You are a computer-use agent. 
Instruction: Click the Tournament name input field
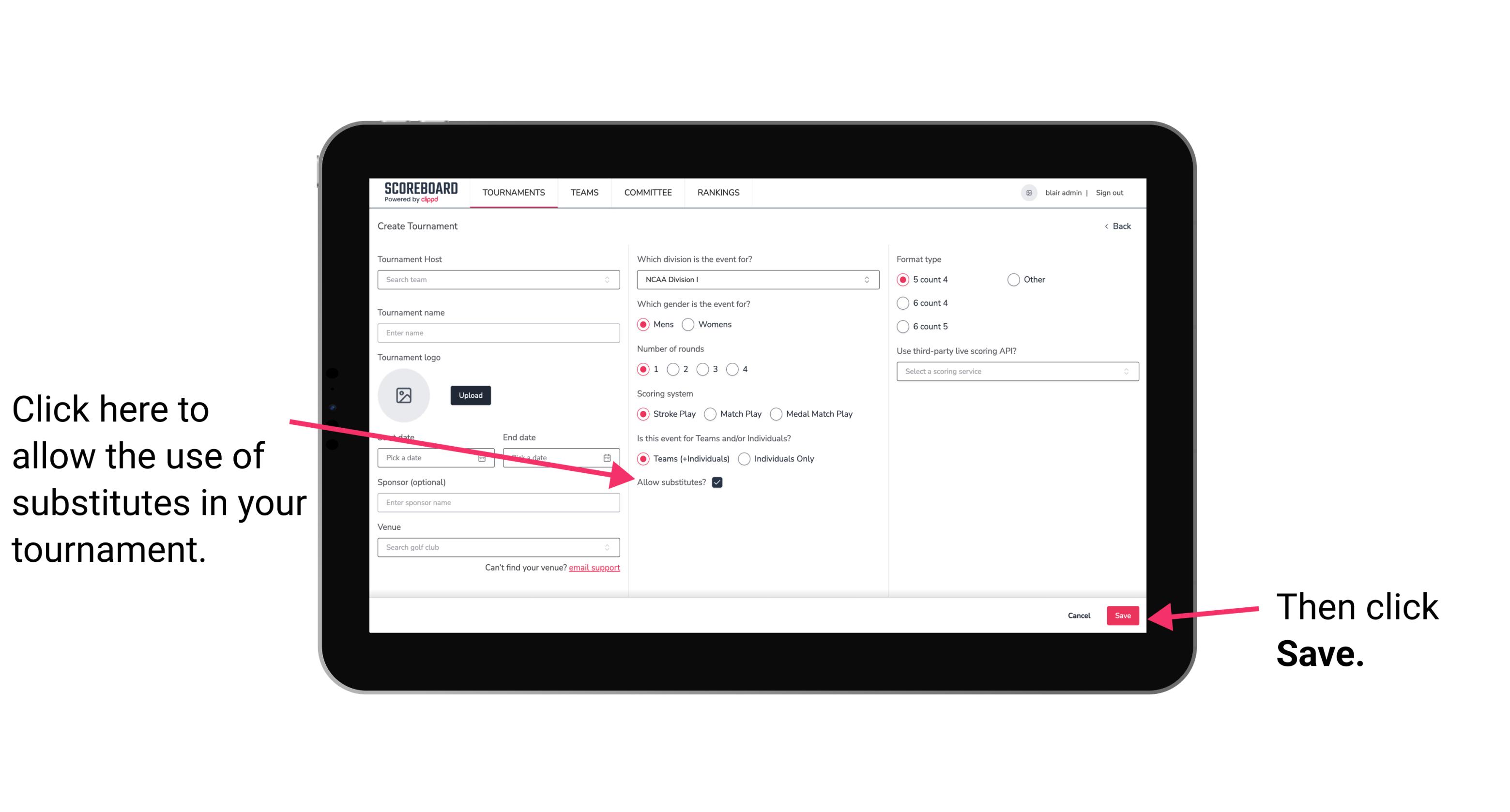[x=498, y=332]
